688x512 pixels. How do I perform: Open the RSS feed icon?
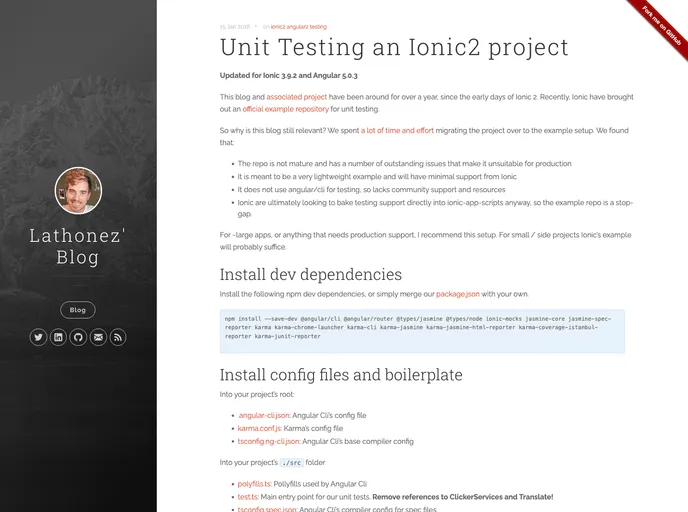pos(118,337)
